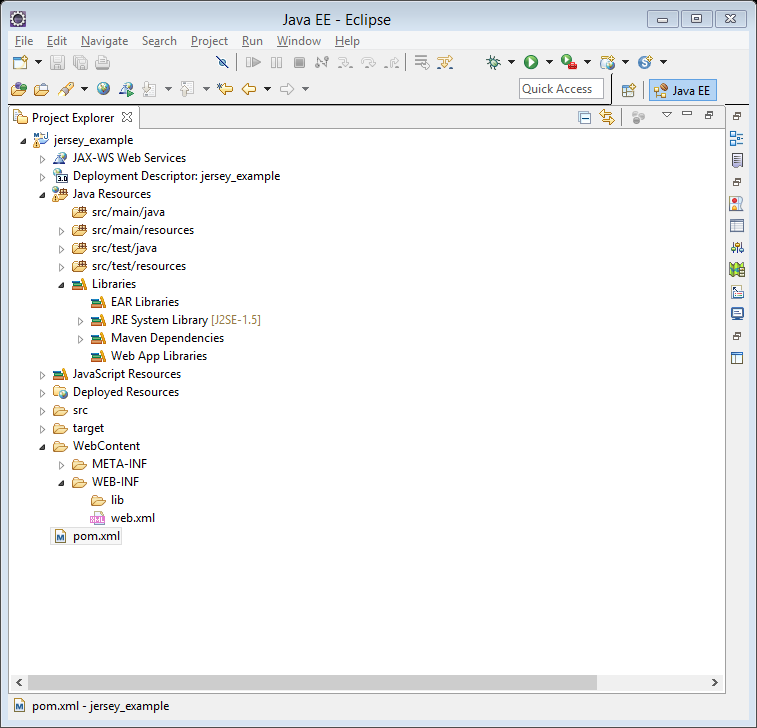The image size is (757, 728).
Task: Open dropdown next to Run icon
Action: point(549,62)
